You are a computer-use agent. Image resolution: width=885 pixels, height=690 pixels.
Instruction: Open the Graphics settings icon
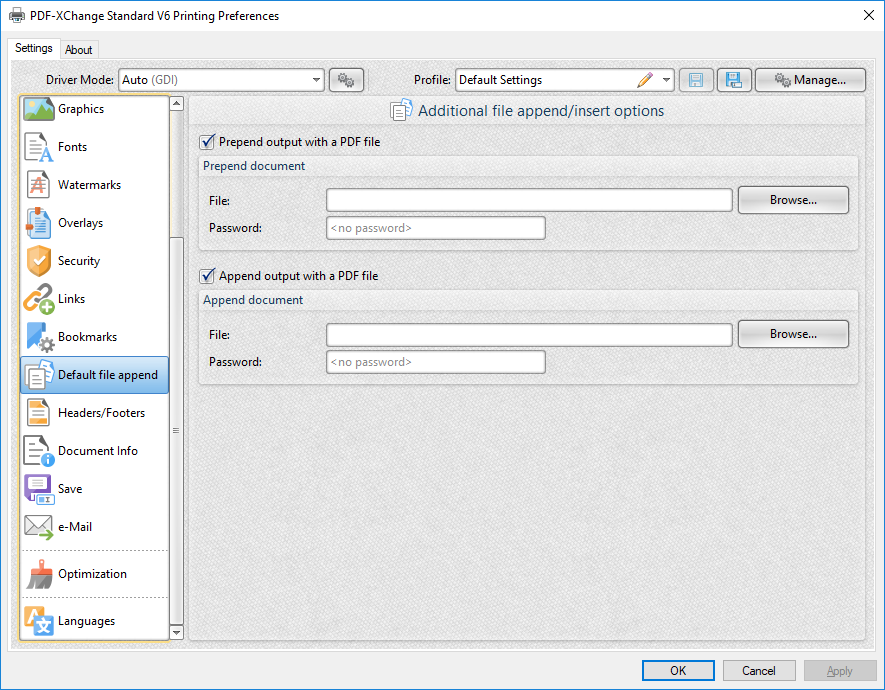pos(38,109)
